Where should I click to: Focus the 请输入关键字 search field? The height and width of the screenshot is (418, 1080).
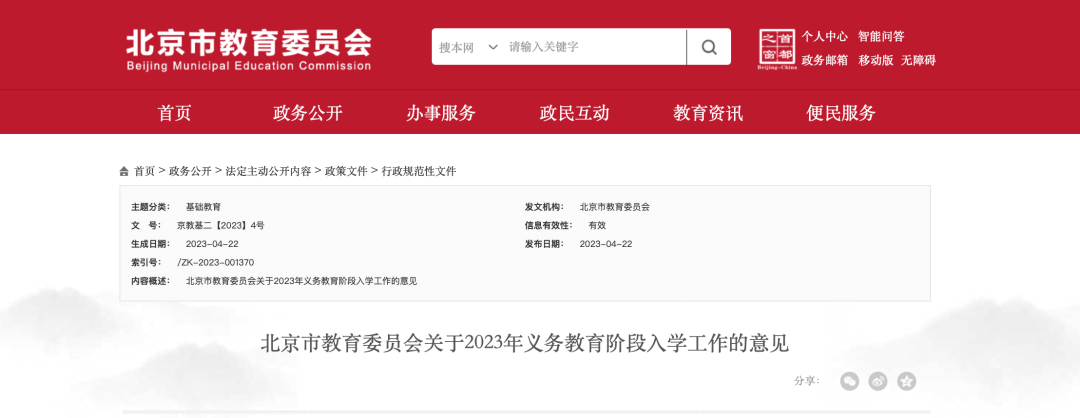point(596,47)
